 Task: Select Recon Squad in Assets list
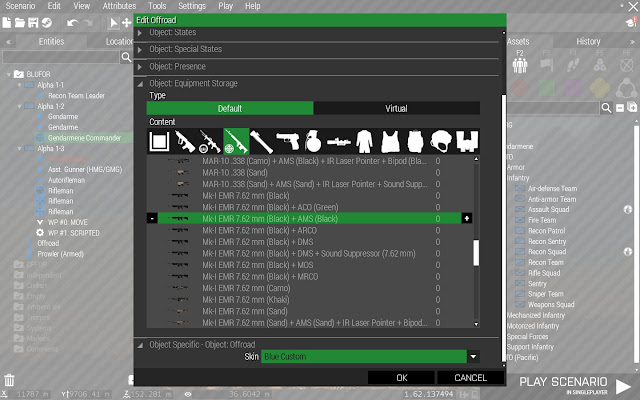click(x=547, y=252)
